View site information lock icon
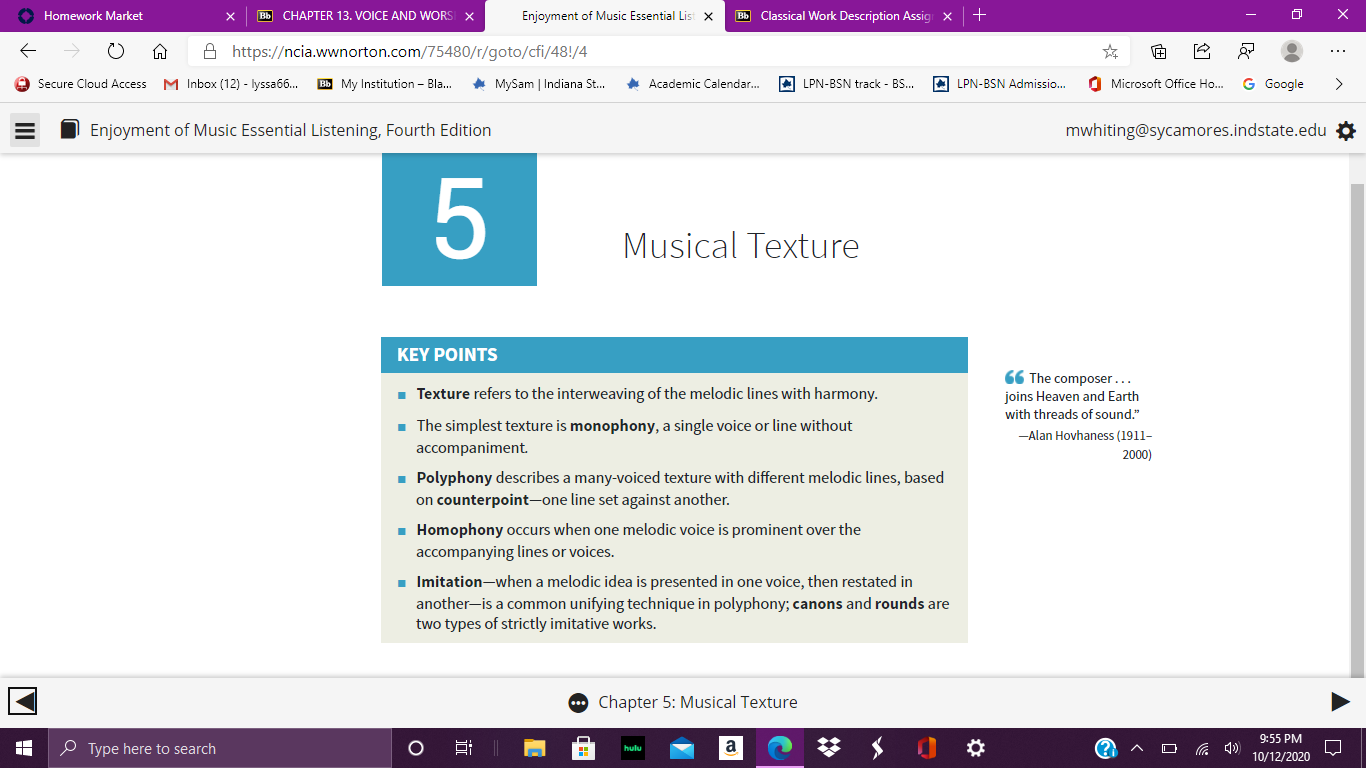The image size is (1366, 768). 209,51
